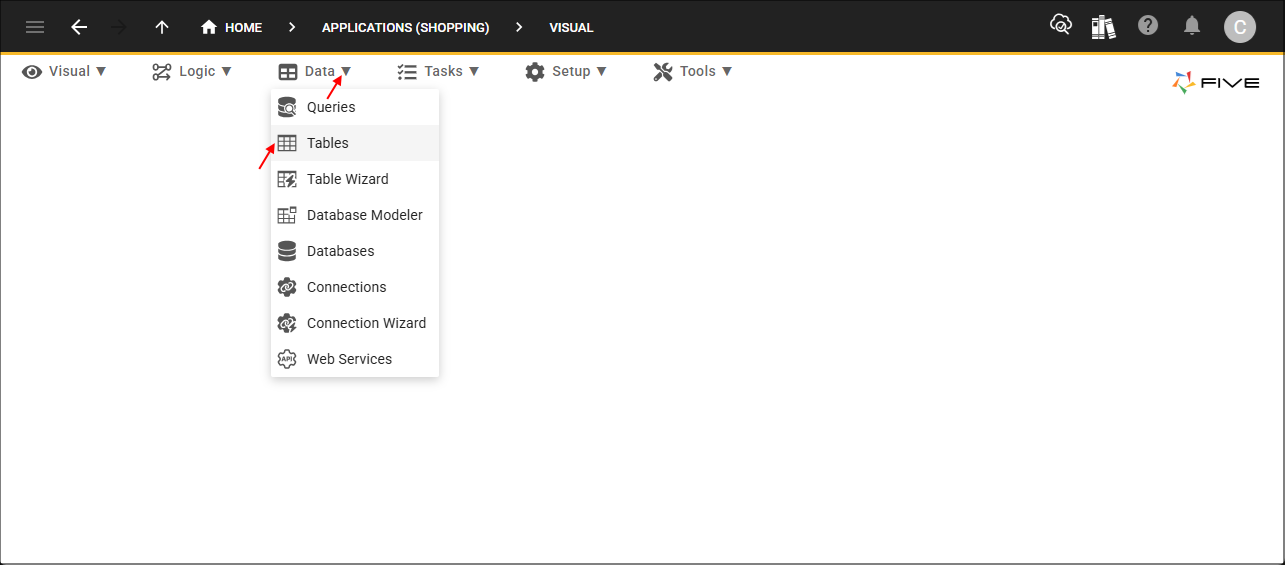Expand the Tools dropdown menu
1285x565 pixels.
tap(693, 71)
